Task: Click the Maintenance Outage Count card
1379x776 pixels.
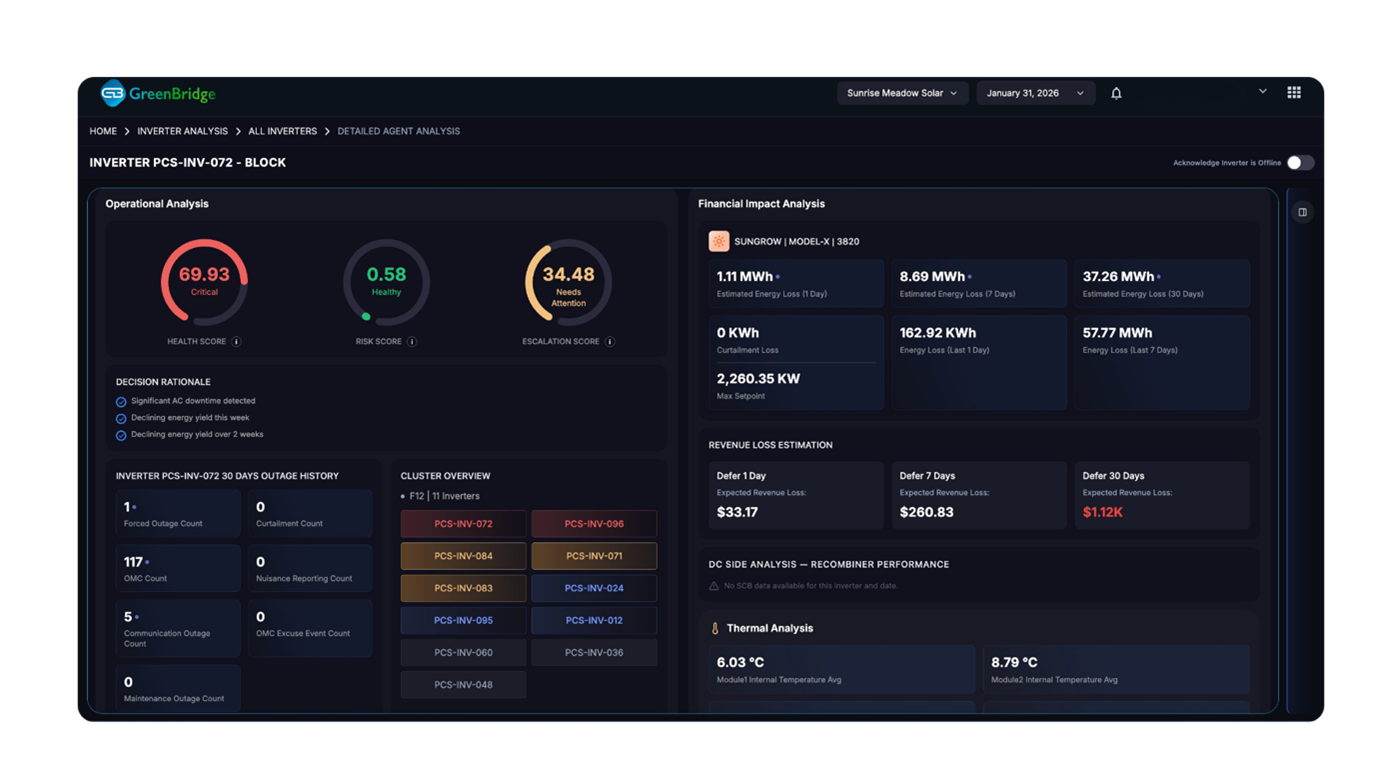Action: click(178, 689)
